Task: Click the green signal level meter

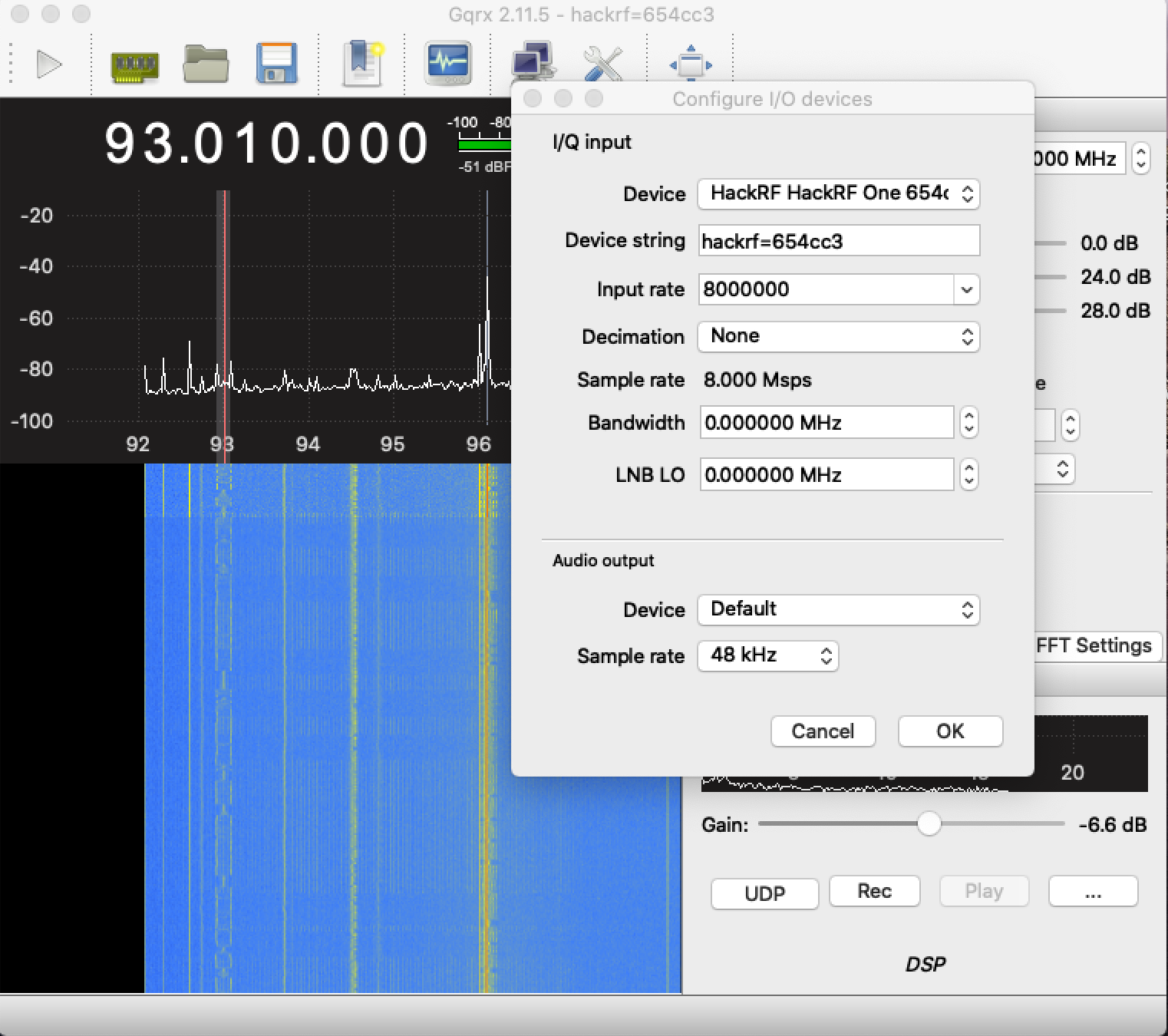Action: coord(484,144)
